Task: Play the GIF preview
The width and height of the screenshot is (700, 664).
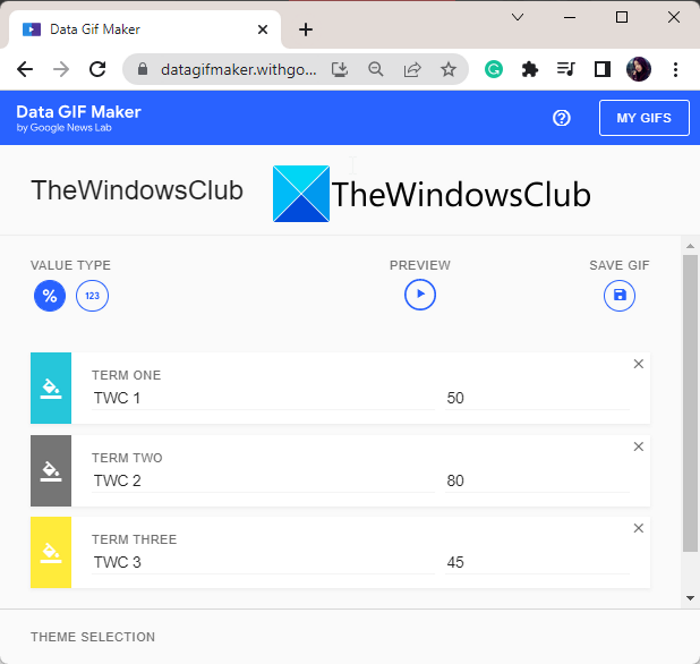Action: point(420,294)
